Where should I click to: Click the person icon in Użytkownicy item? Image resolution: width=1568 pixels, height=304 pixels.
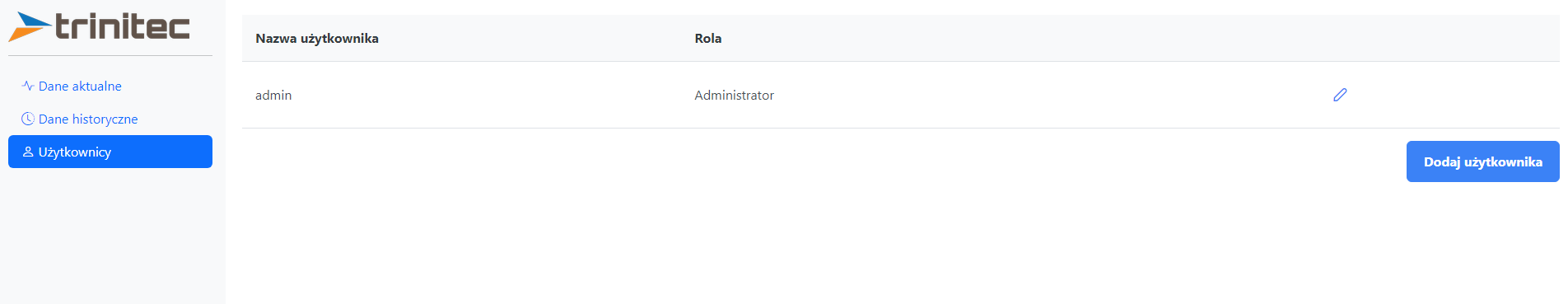click(x=28, y=152)
